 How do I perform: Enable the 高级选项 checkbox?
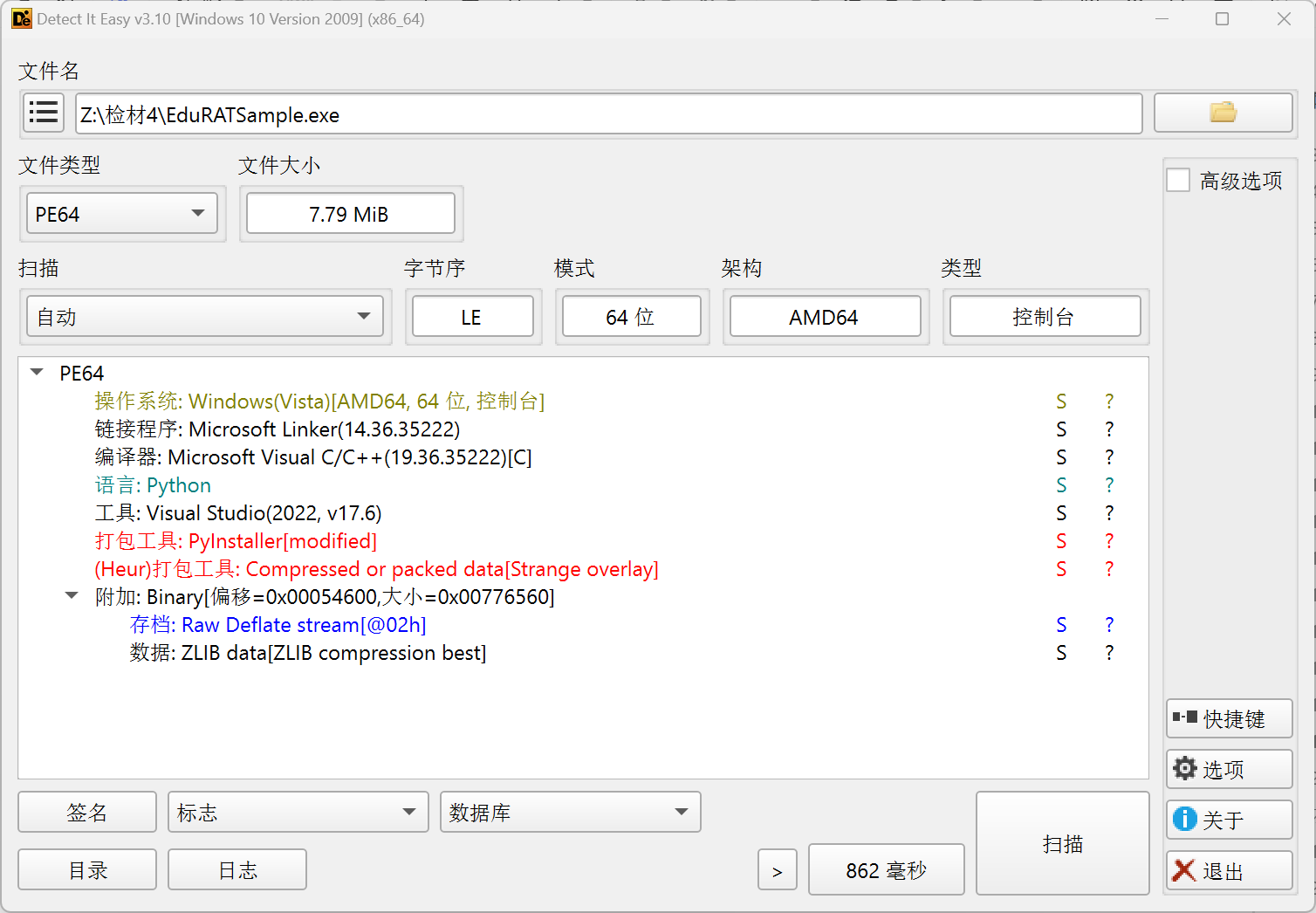pyautogui.click(x=1178, y=181)
